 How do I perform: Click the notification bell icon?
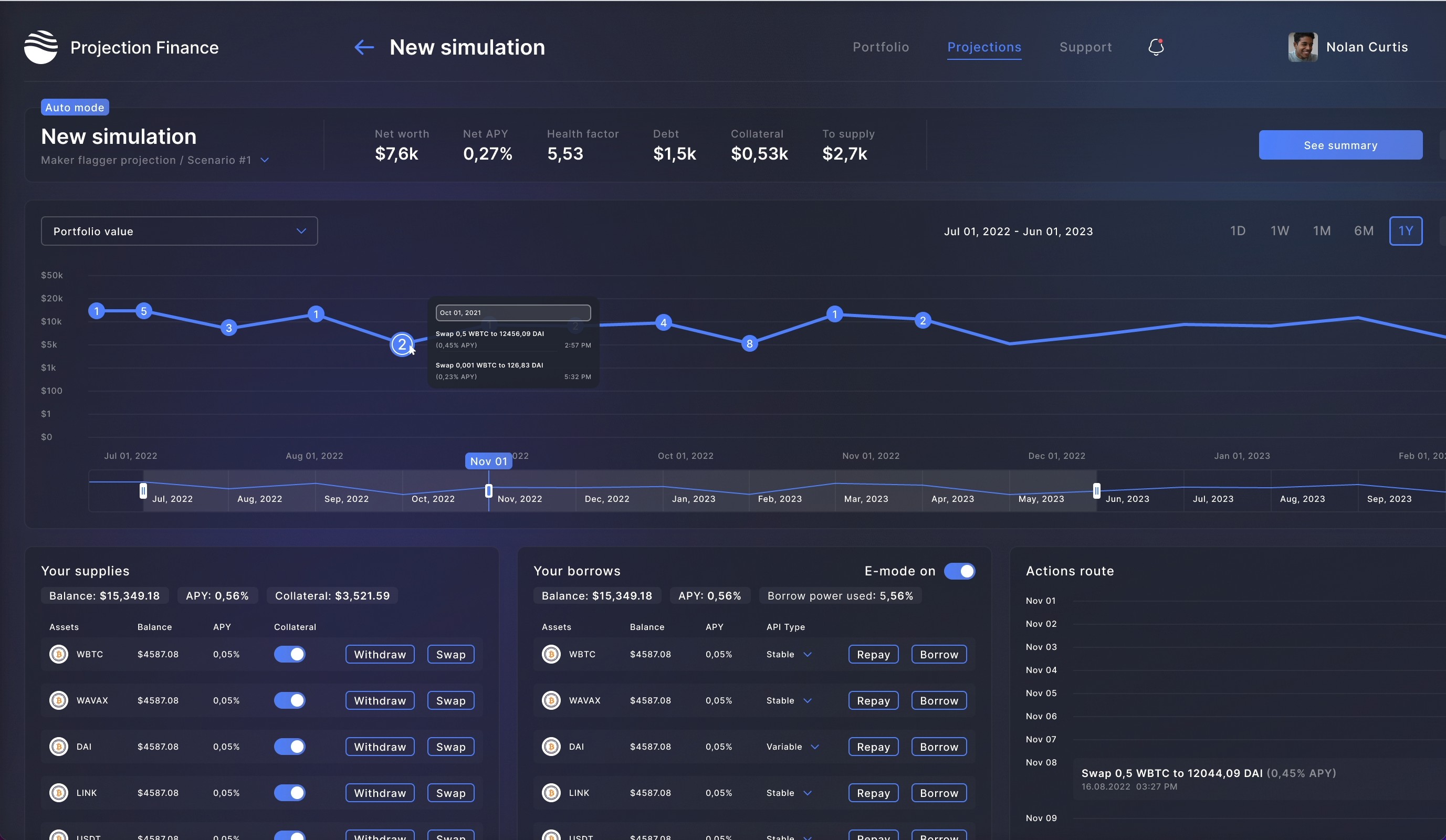[1156, 47]
